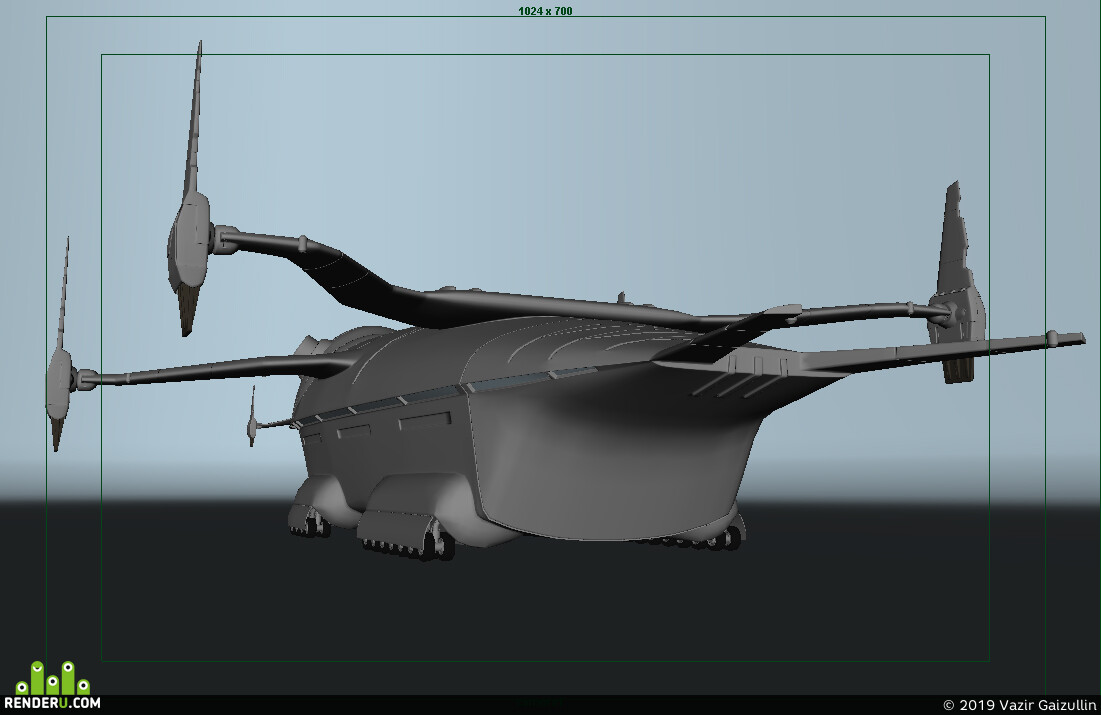Click the "1024 x 700" resolution gate label
1101x715 pixels.
[545, 11]
